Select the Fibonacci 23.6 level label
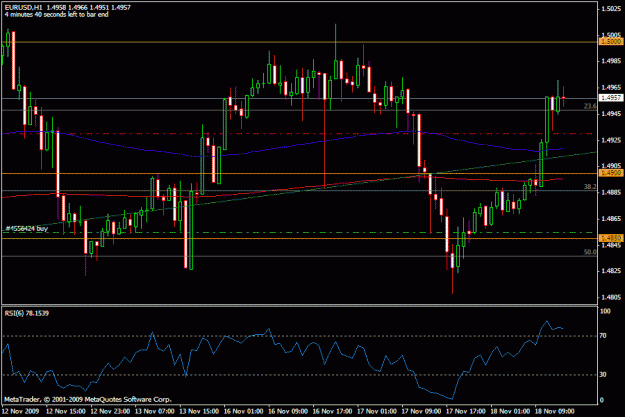 coord(590,106)
